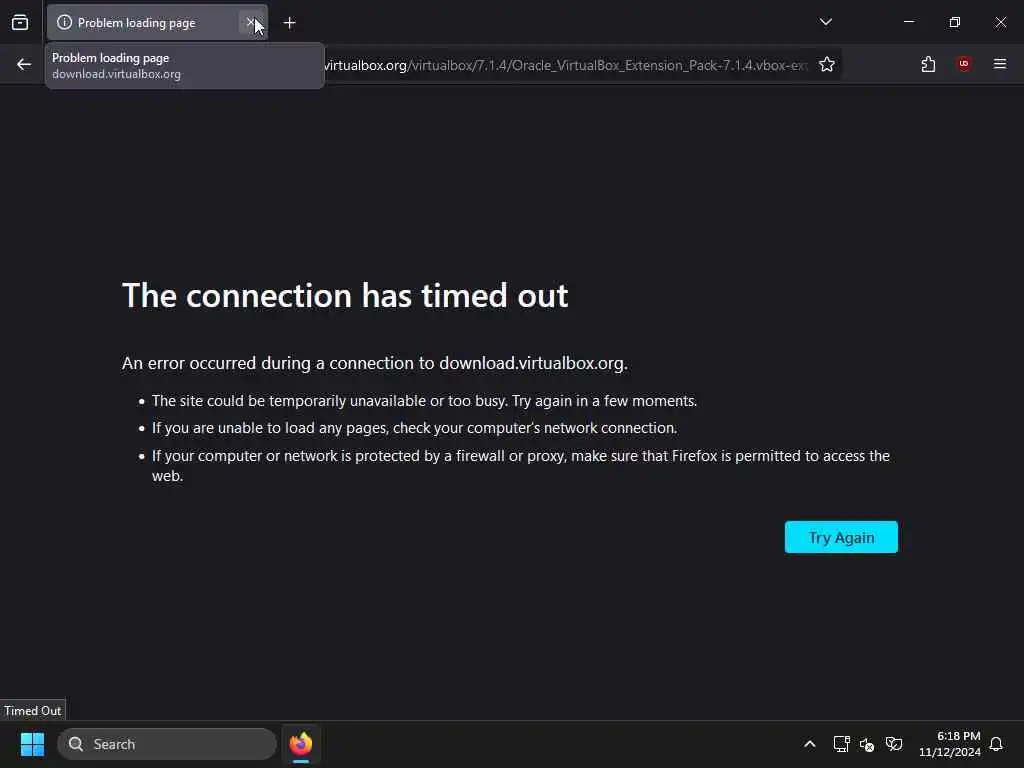Click the 'Timed Out' status bar text

[33, 711]
